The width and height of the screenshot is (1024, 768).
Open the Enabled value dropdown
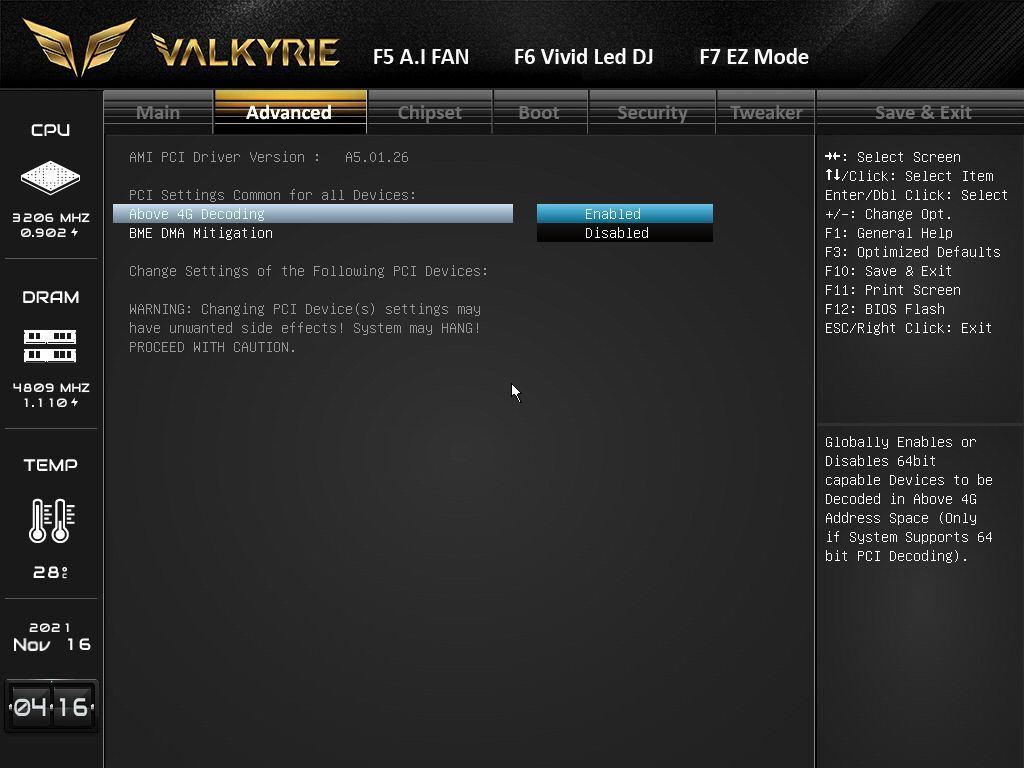(x=625, y=214)
